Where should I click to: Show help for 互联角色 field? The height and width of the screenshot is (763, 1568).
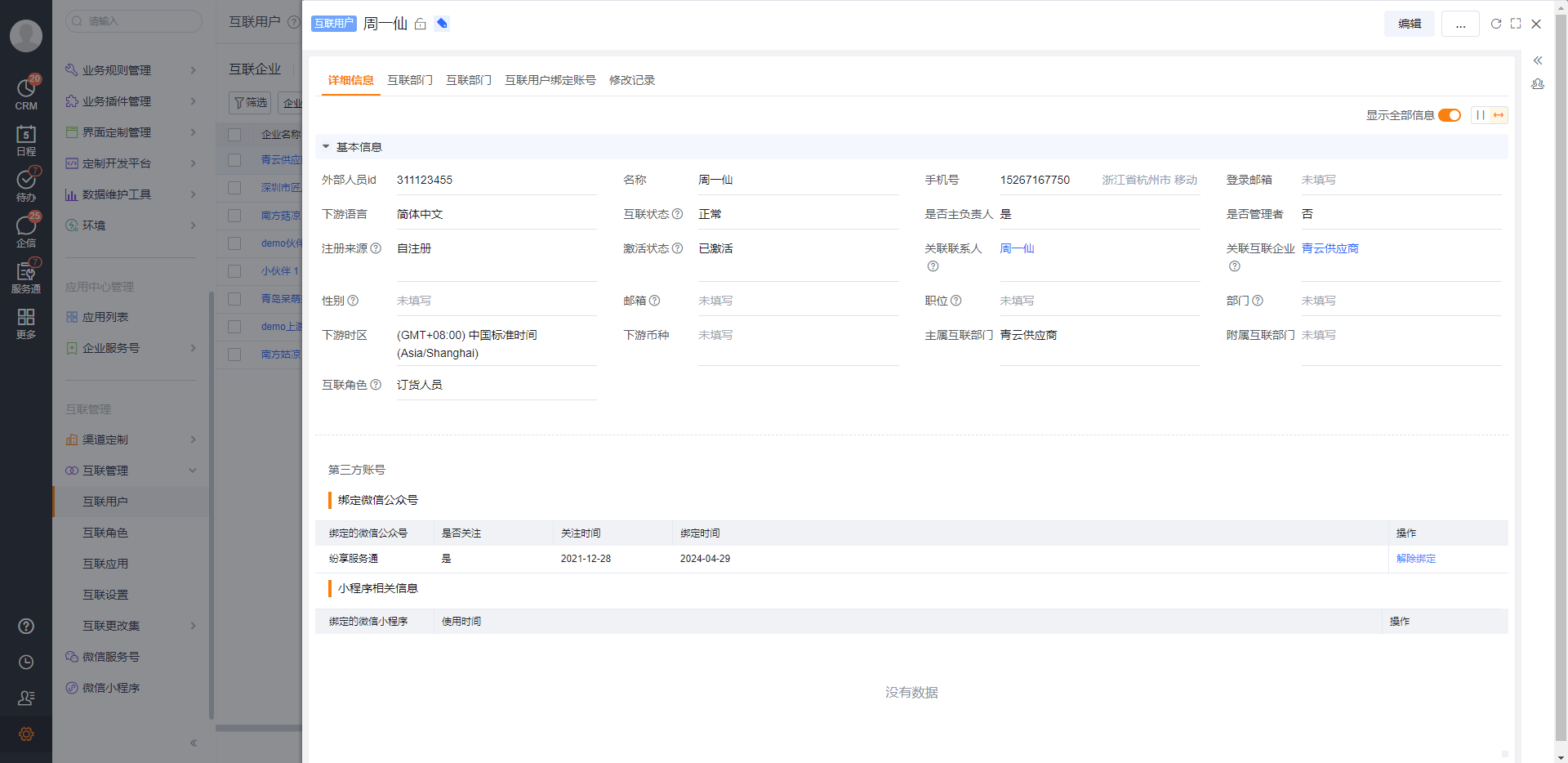point(376,385)
